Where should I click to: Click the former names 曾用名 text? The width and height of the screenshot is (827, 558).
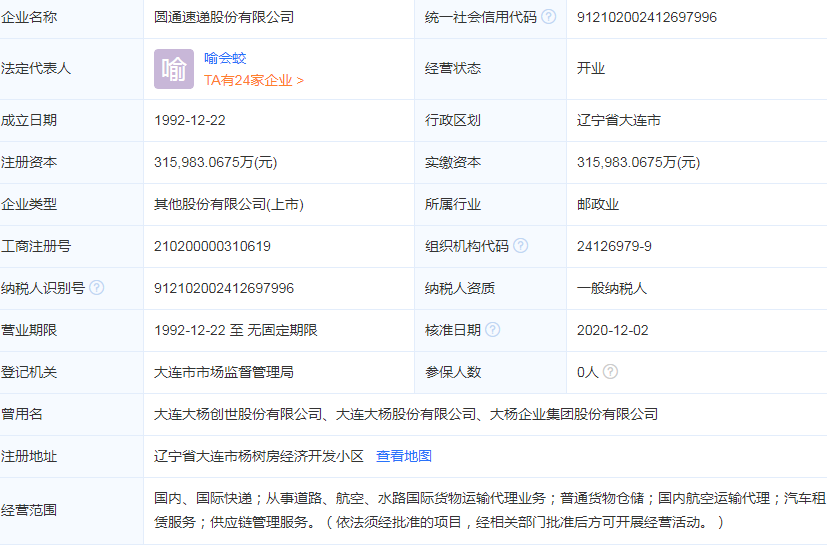(x=406, y=414)
